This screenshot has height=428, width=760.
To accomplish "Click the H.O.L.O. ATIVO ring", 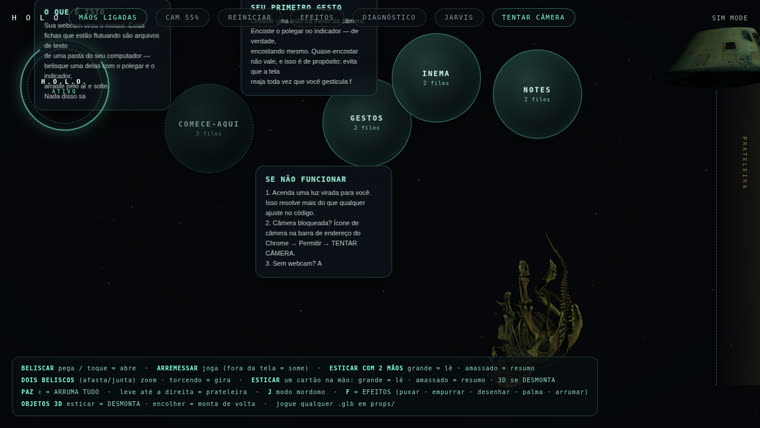I will 64,86.
